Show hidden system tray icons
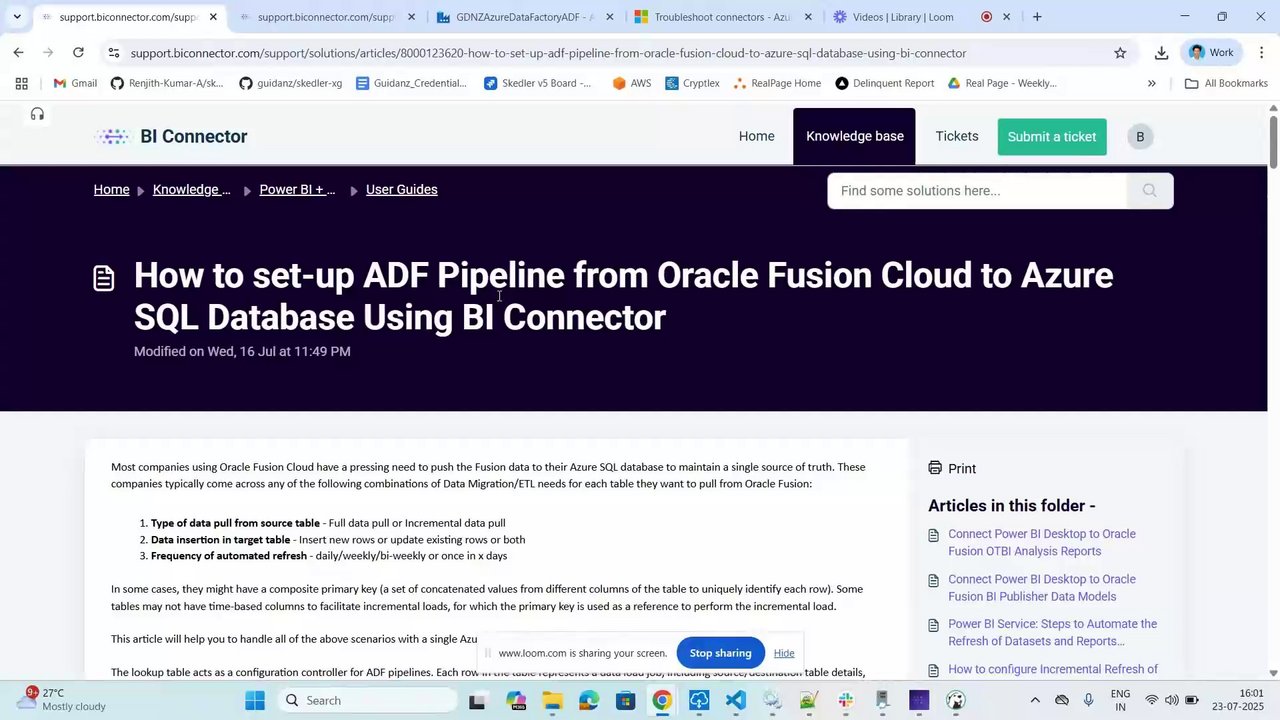 coord(1035,700)
